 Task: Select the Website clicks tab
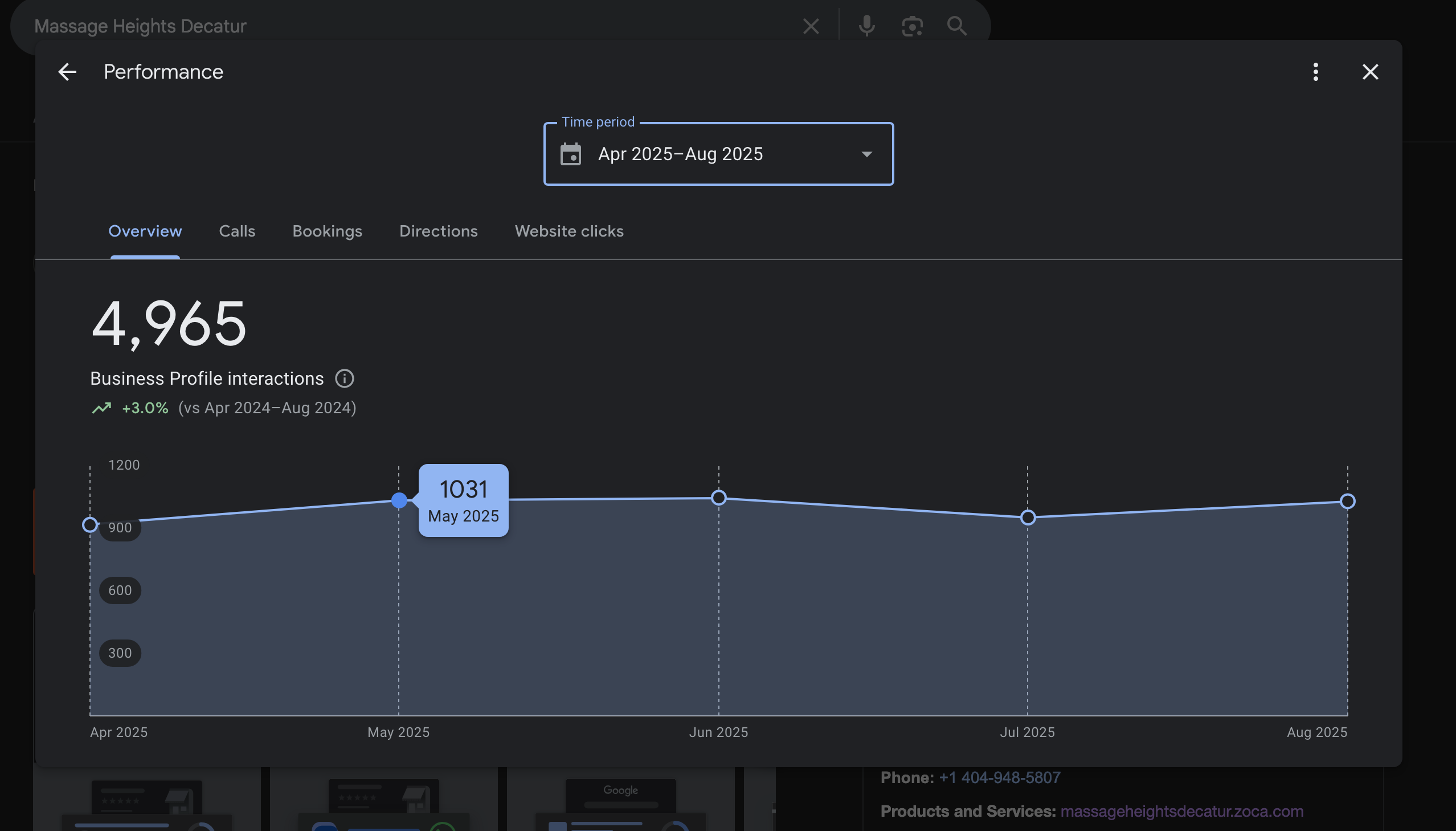click(569, 231)
